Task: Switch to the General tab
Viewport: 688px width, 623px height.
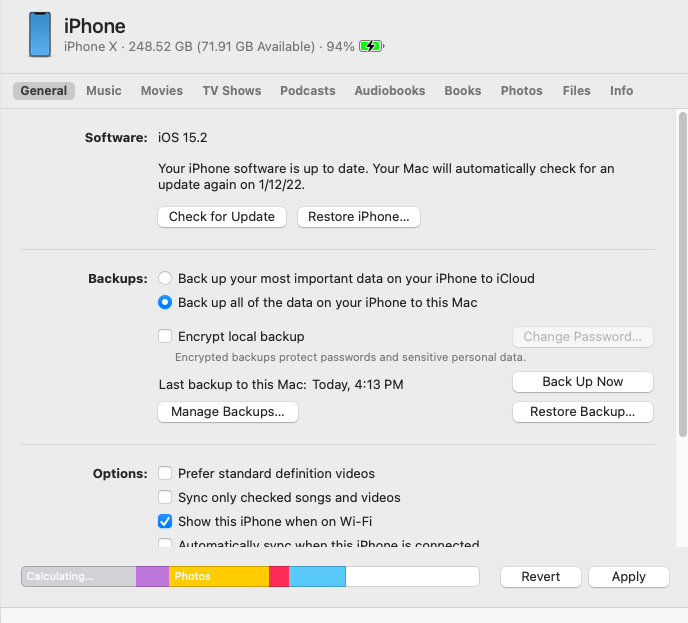Action: [x=44, y=91]
